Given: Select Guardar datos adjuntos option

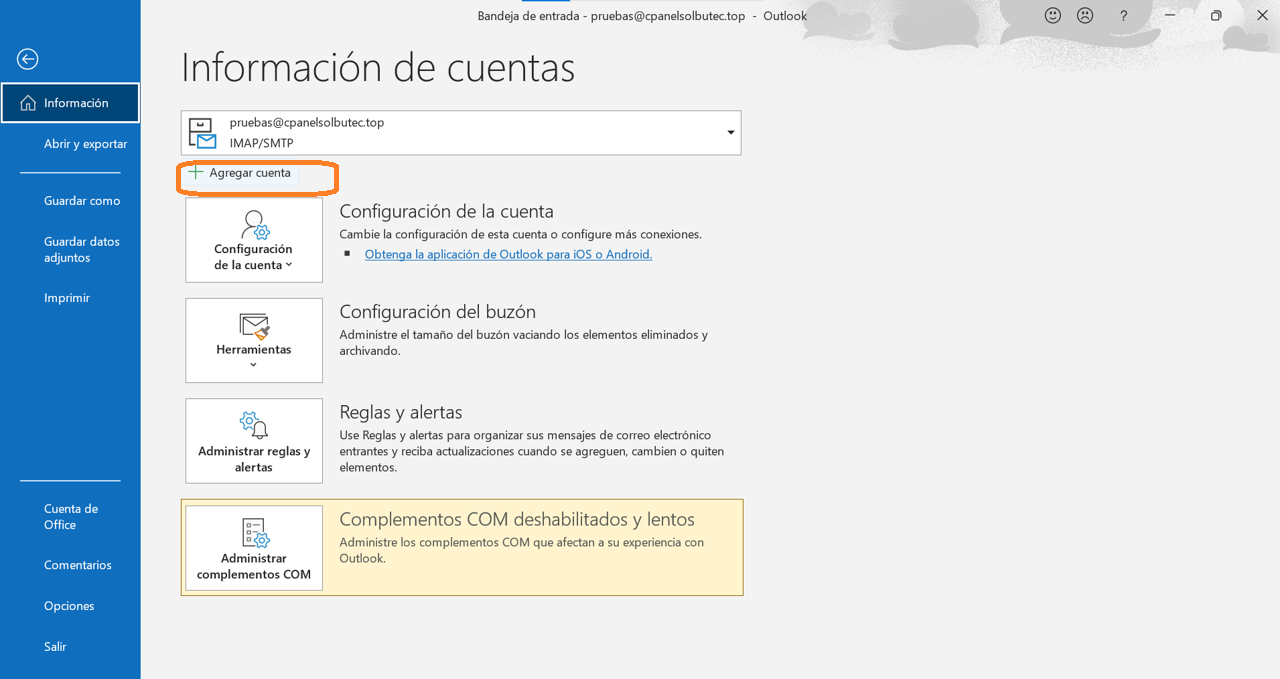Looking at the screenshot, I should [81, 249].
